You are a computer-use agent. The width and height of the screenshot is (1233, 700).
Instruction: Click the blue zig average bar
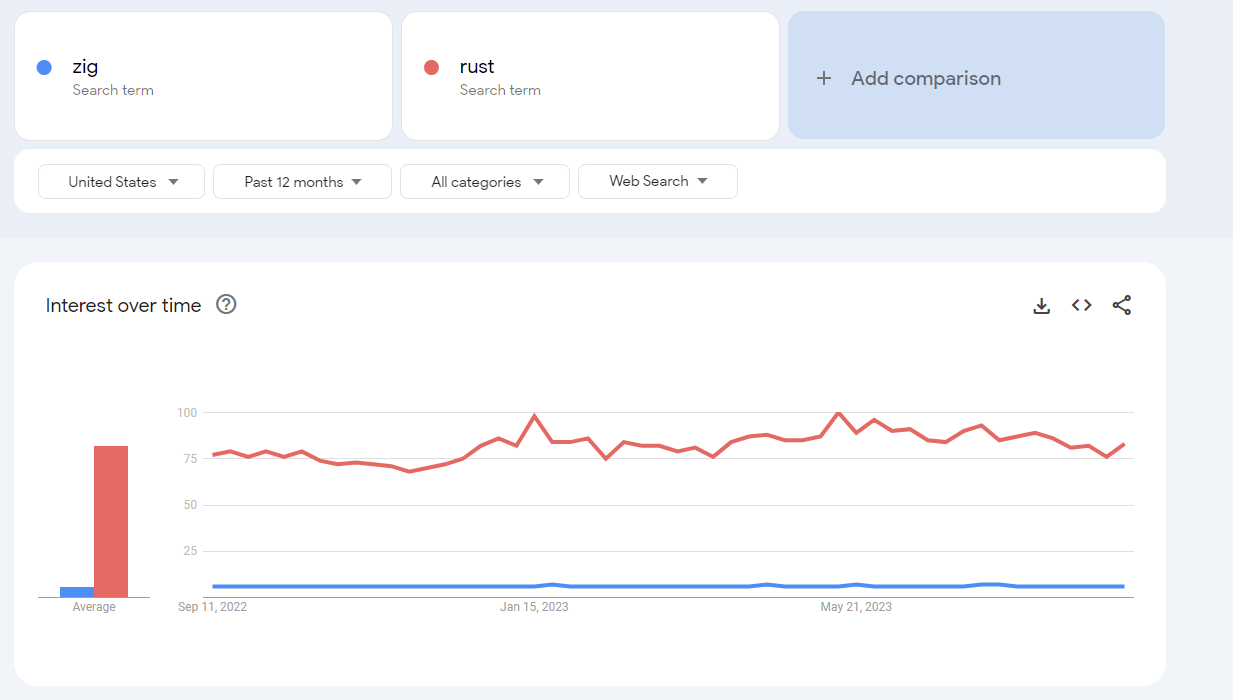(x=76, y=592)
